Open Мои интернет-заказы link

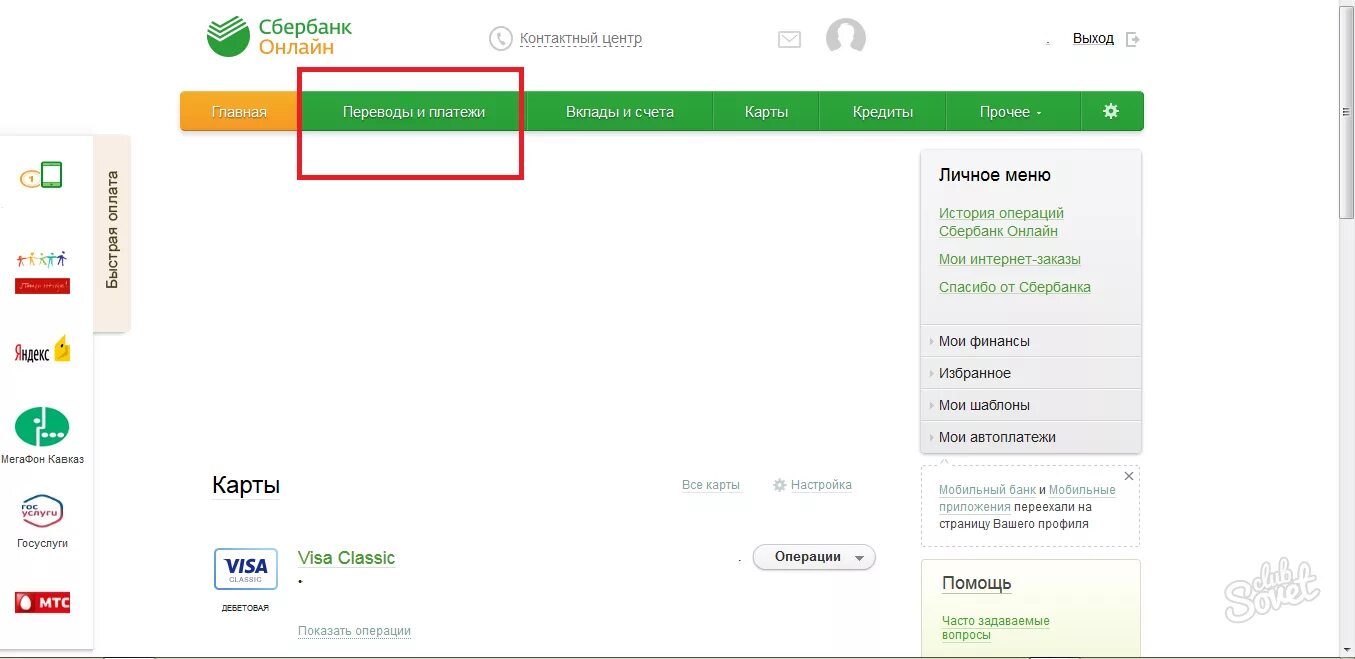pyautogui.click(x=1010, y=259)
